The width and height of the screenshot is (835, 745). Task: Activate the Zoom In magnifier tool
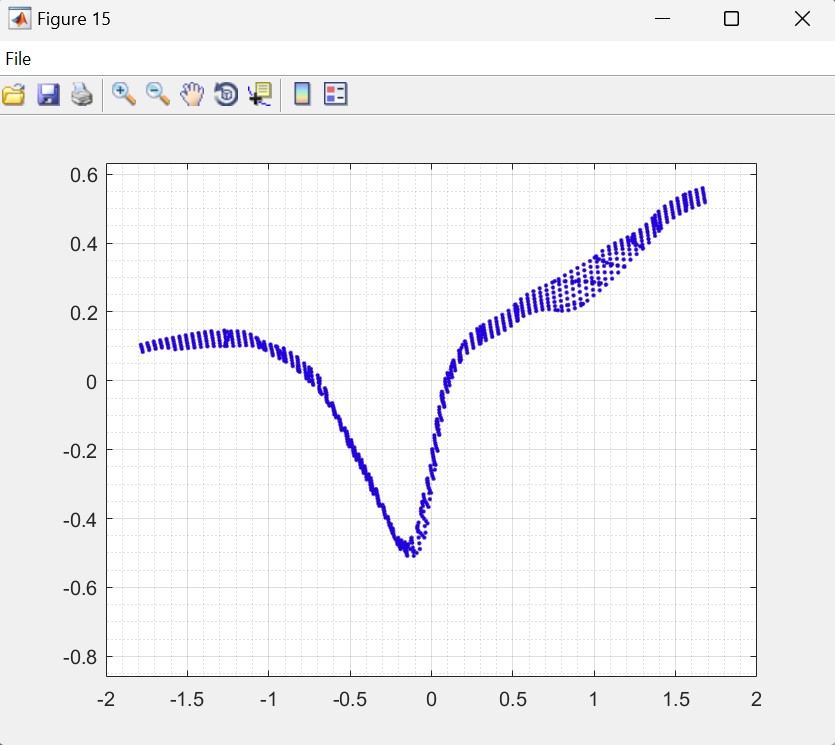pyautogui.click(x=124, y=95)
